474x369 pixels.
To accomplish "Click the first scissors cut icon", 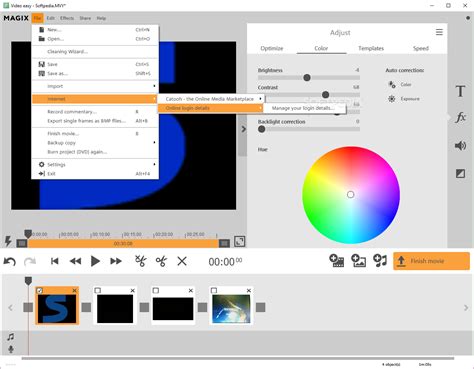I will point(141,261).
